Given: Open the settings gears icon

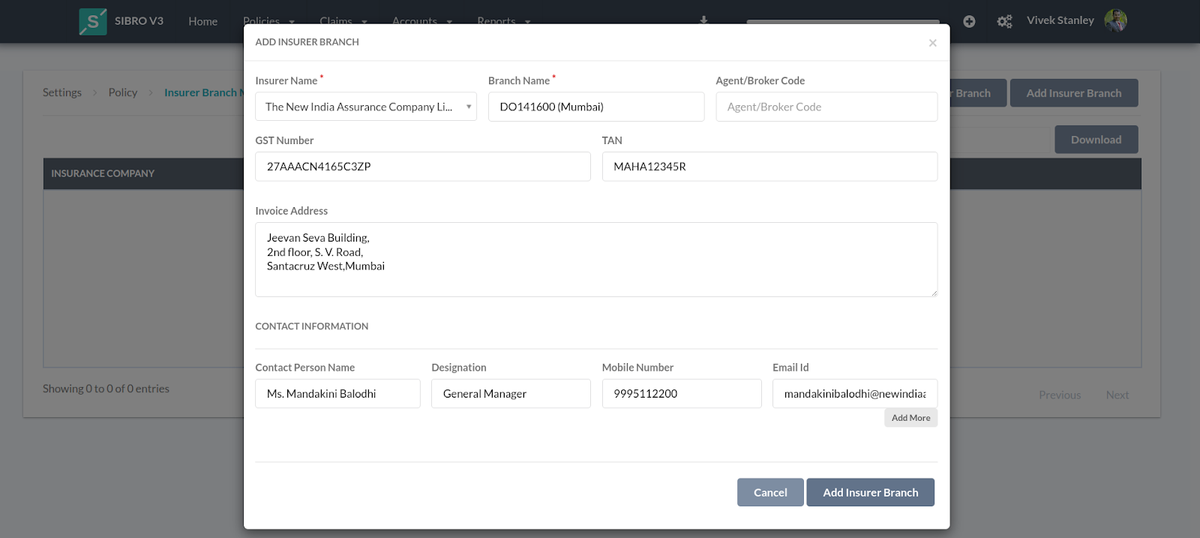Looking at the screenshot, I should (1004, 21).
